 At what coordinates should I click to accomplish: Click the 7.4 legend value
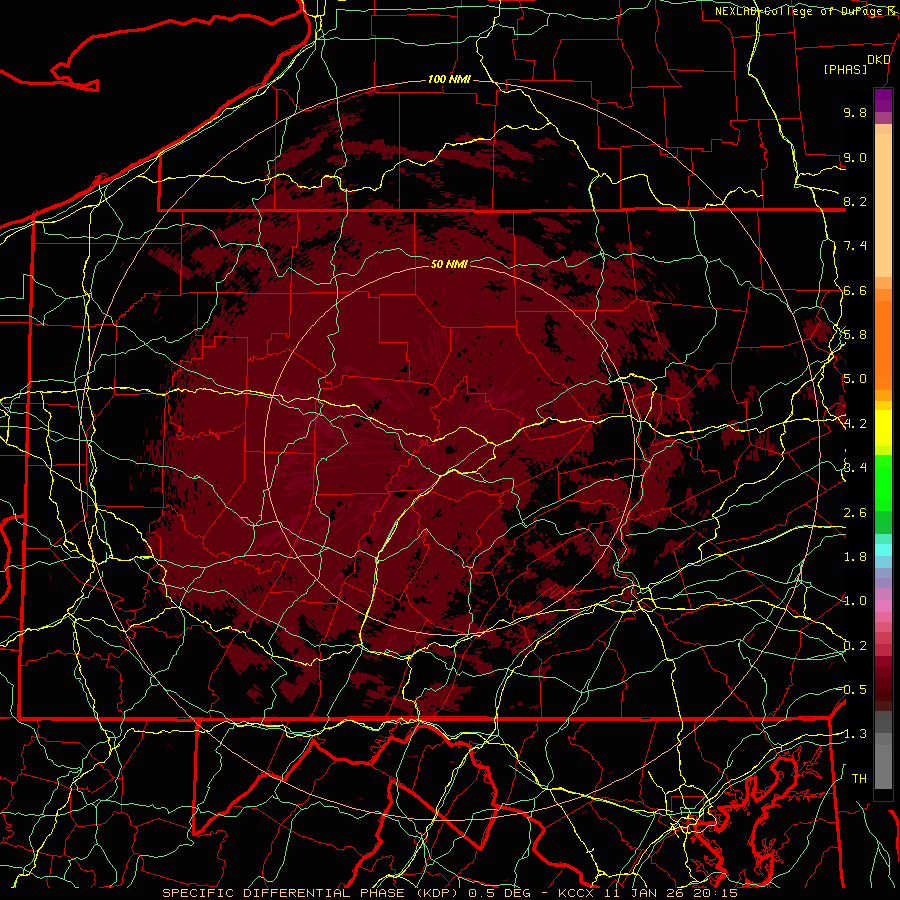point(855,246)
